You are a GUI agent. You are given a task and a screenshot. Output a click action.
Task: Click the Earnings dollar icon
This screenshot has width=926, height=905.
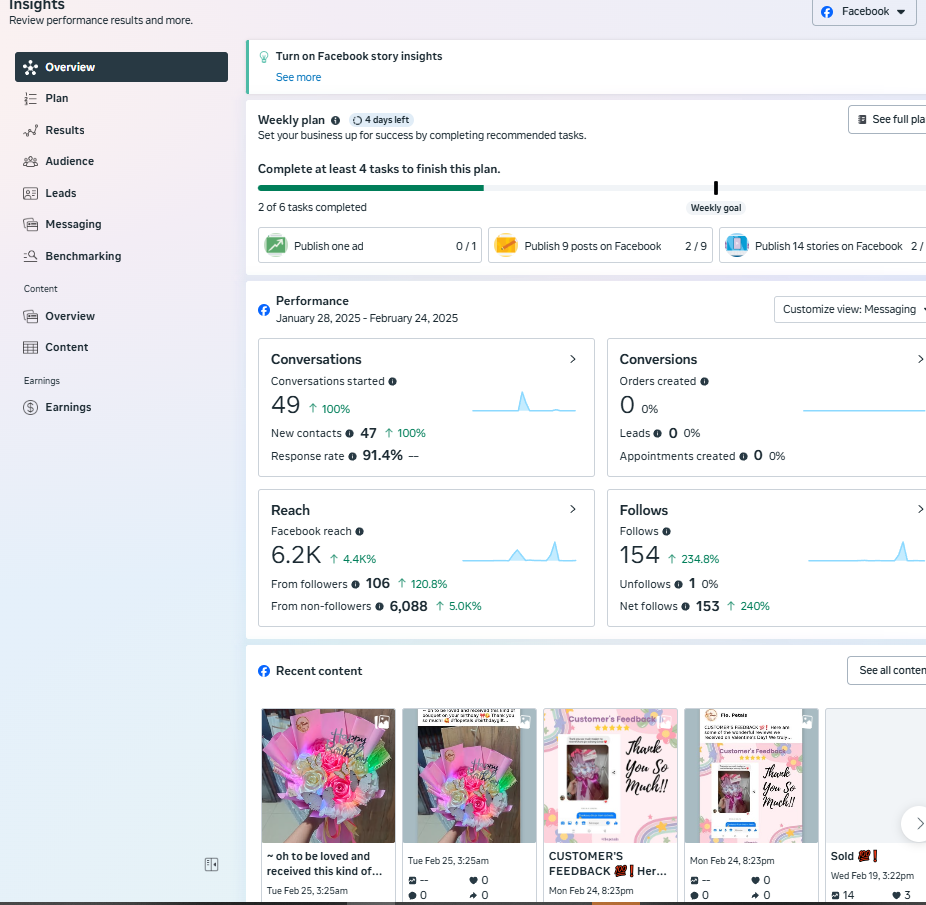click(x=30, y=407)
